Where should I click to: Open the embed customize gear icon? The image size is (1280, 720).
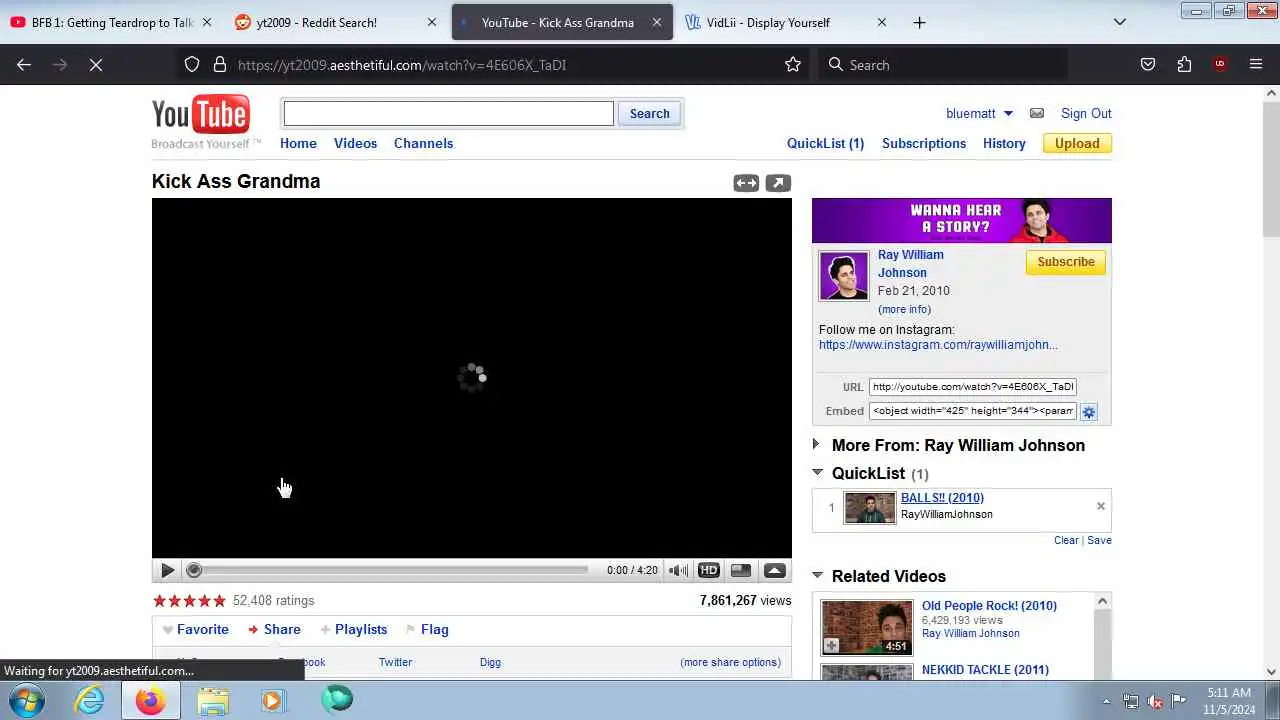[x=1089, y=412]
